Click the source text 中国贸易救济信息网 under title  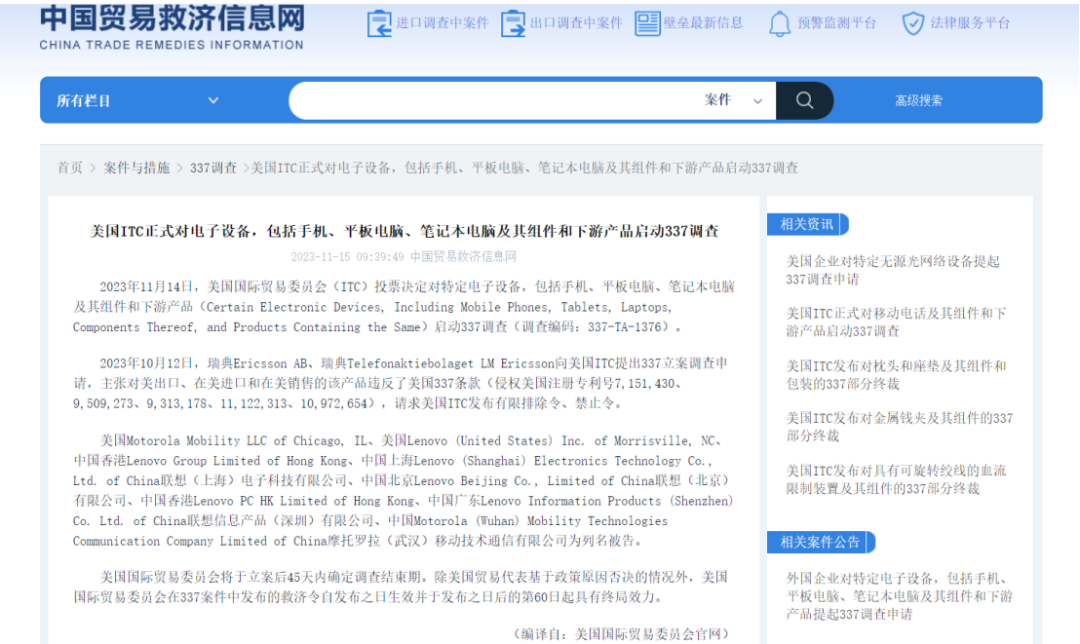tap(464, 257)
